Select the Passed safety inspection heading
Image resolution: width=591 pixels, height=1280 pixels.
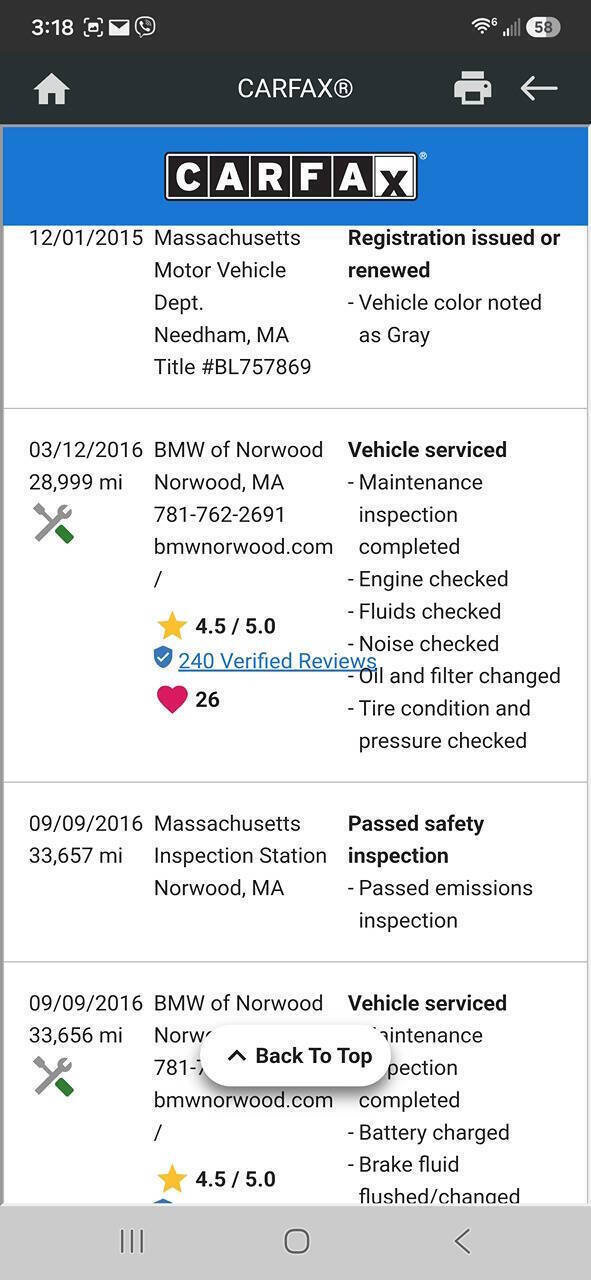click(416, 840)
